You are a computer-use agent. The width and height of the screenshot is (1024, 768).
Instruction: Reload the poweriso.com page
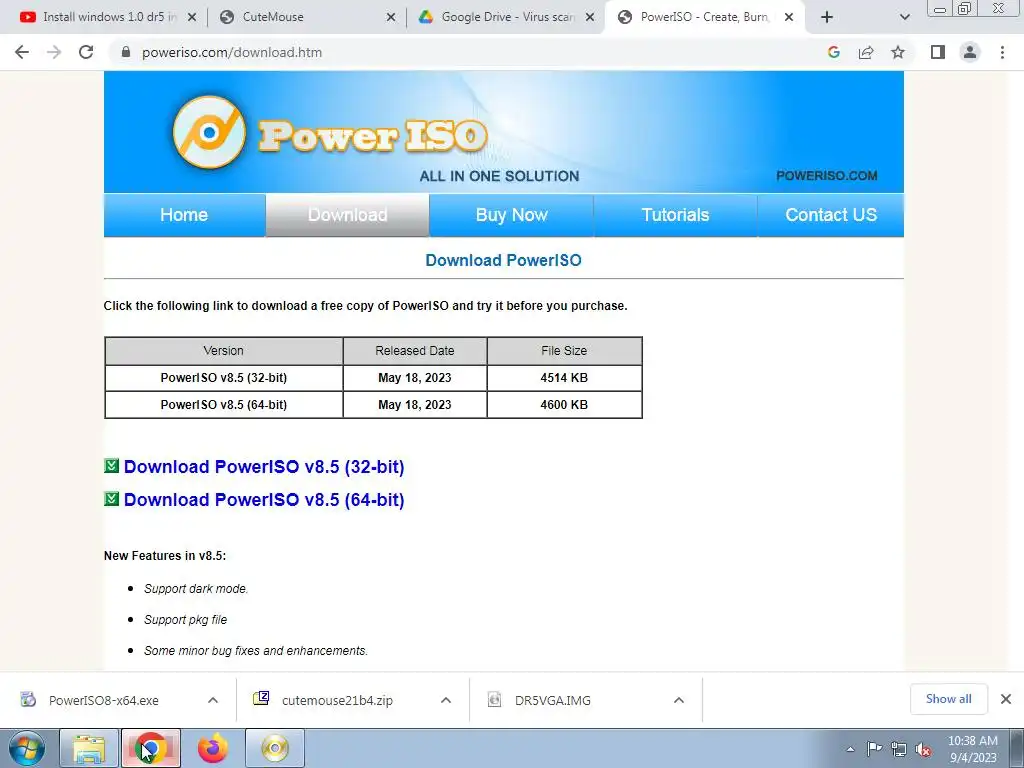86,52
